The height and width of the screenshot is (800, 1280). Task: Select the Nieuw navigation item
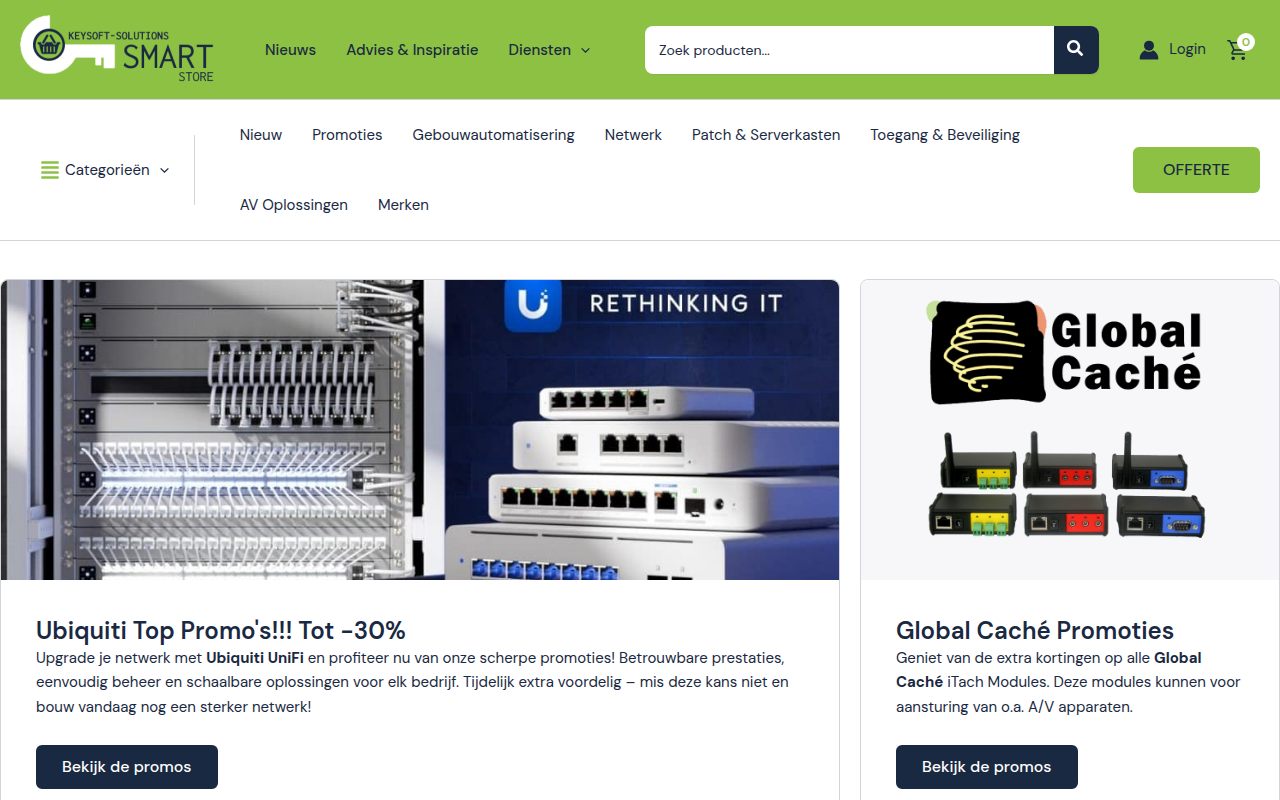261,135
